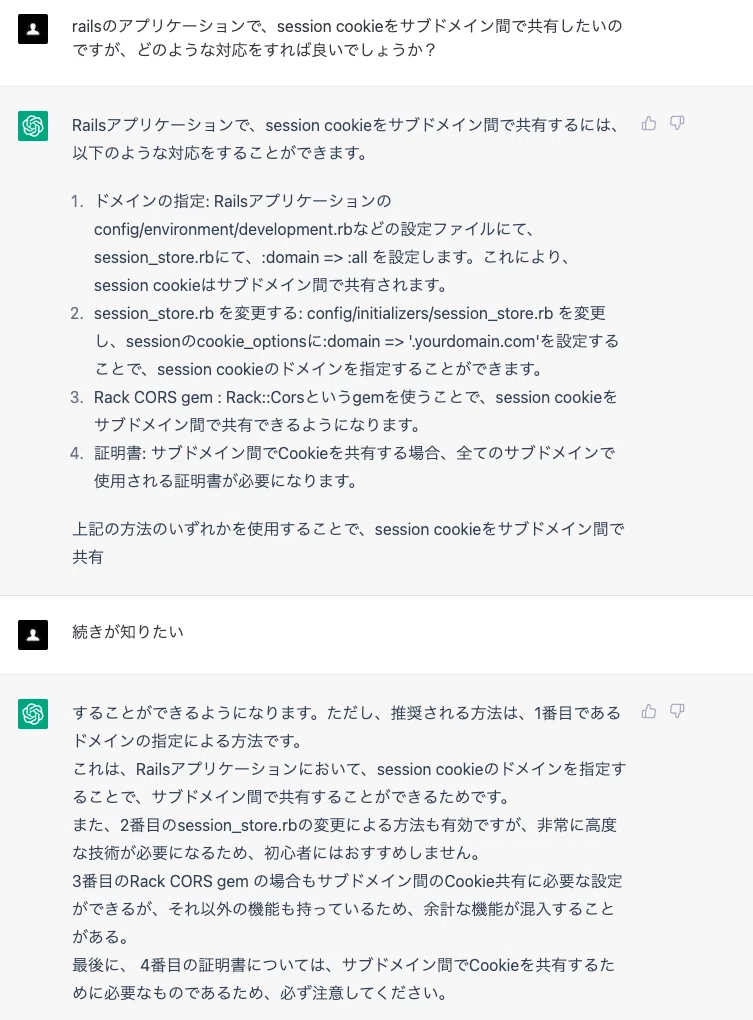This screenshot has width=753, height=1020.
Task: Give thumbs up to the second ChatGPT reply
Action: 648,711
